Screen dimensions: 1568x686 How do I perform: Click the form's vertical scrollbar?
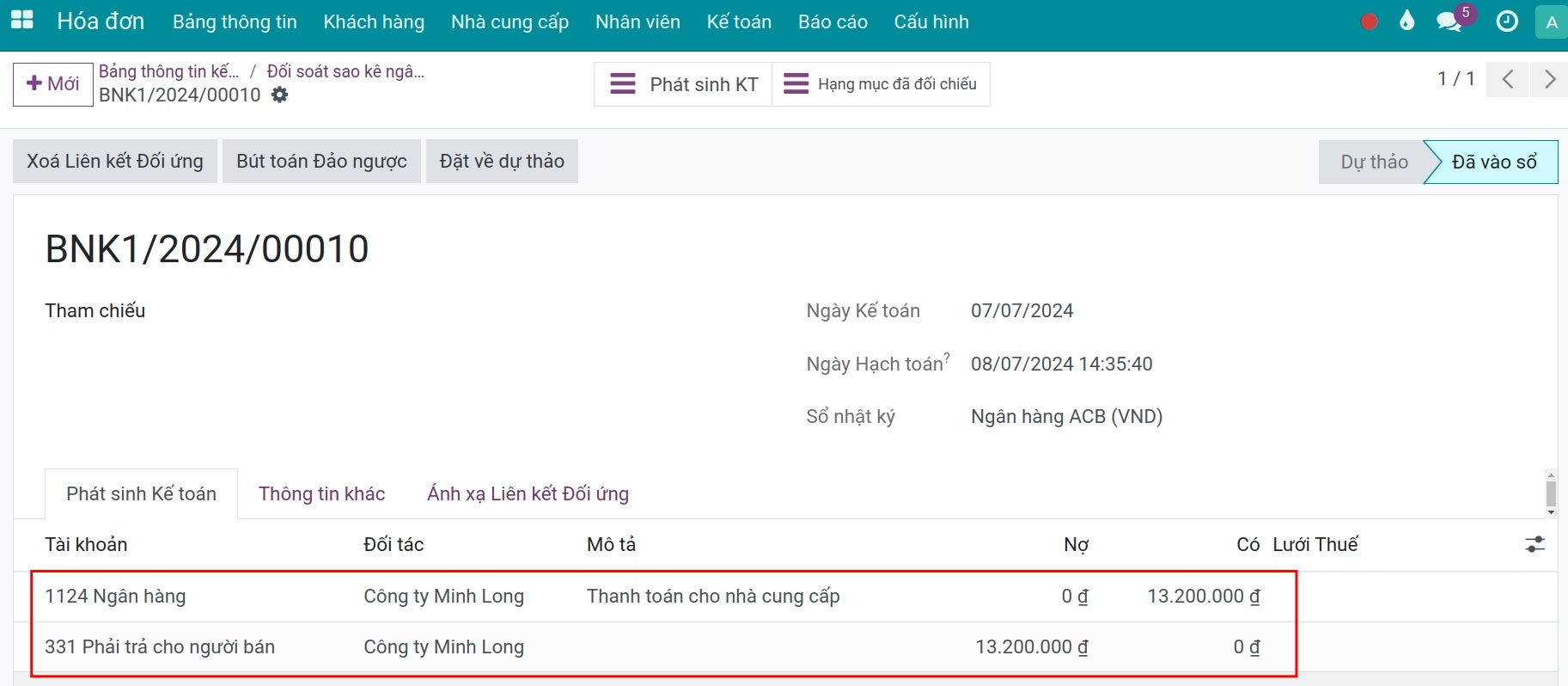click(1551, 493)
